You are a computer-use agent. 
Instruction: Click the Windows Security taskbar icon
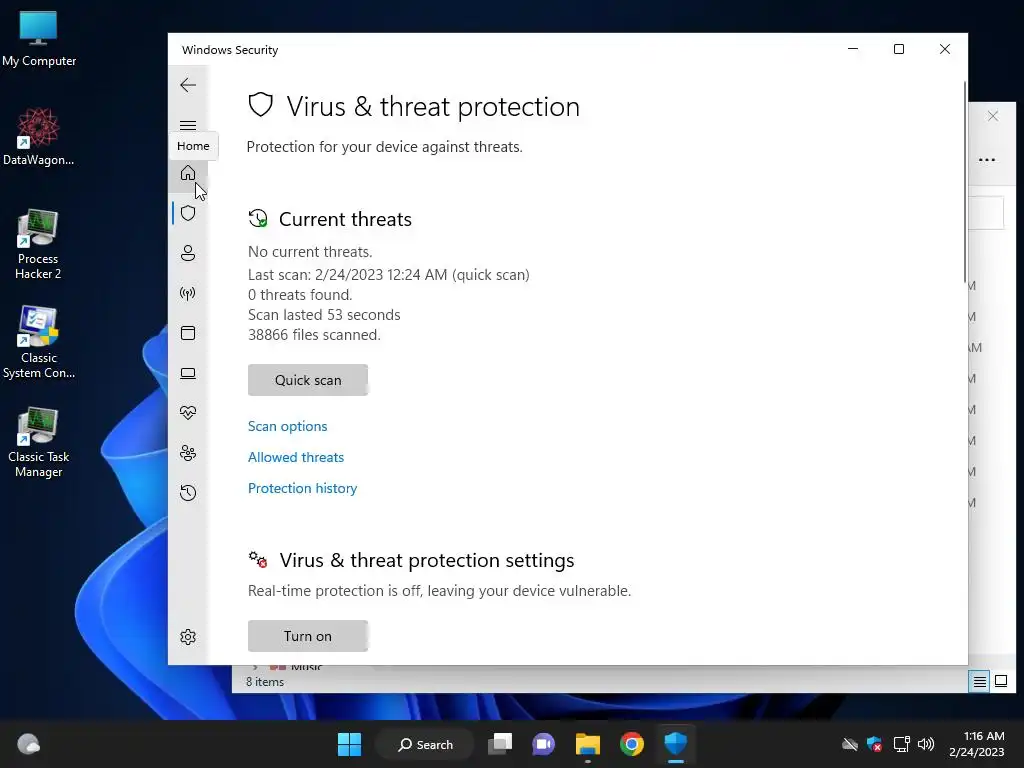point(675,744)
